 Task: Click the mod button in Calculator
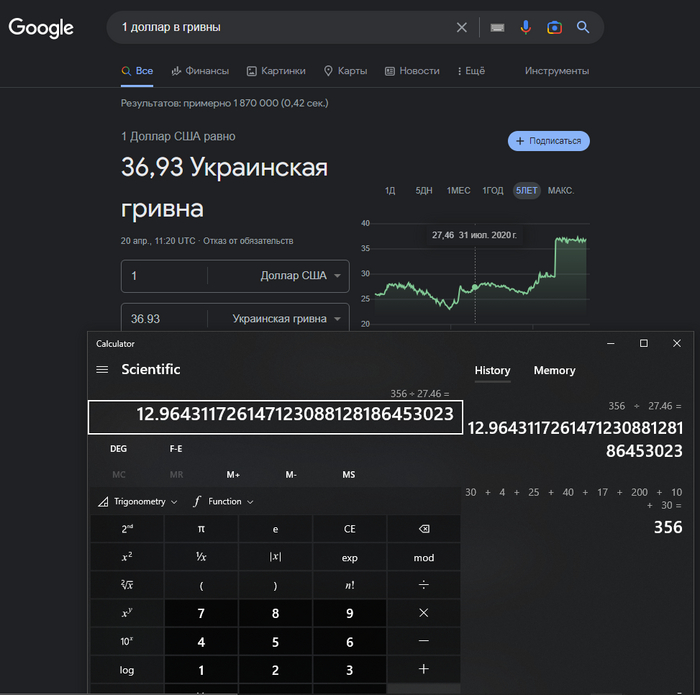(x=424, y=557)
